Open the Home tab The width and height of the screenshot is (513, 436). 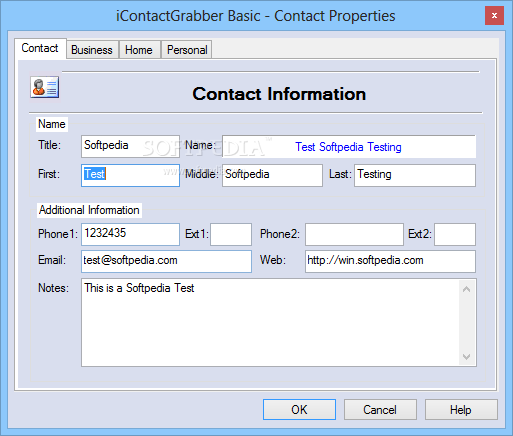139,50
